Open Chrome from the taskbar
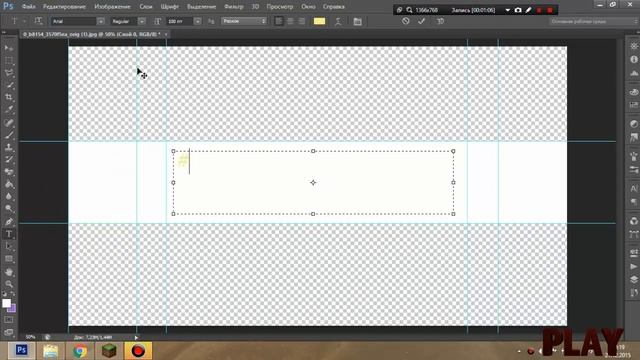The image size is (640, 360). click(x=80, y=351)
